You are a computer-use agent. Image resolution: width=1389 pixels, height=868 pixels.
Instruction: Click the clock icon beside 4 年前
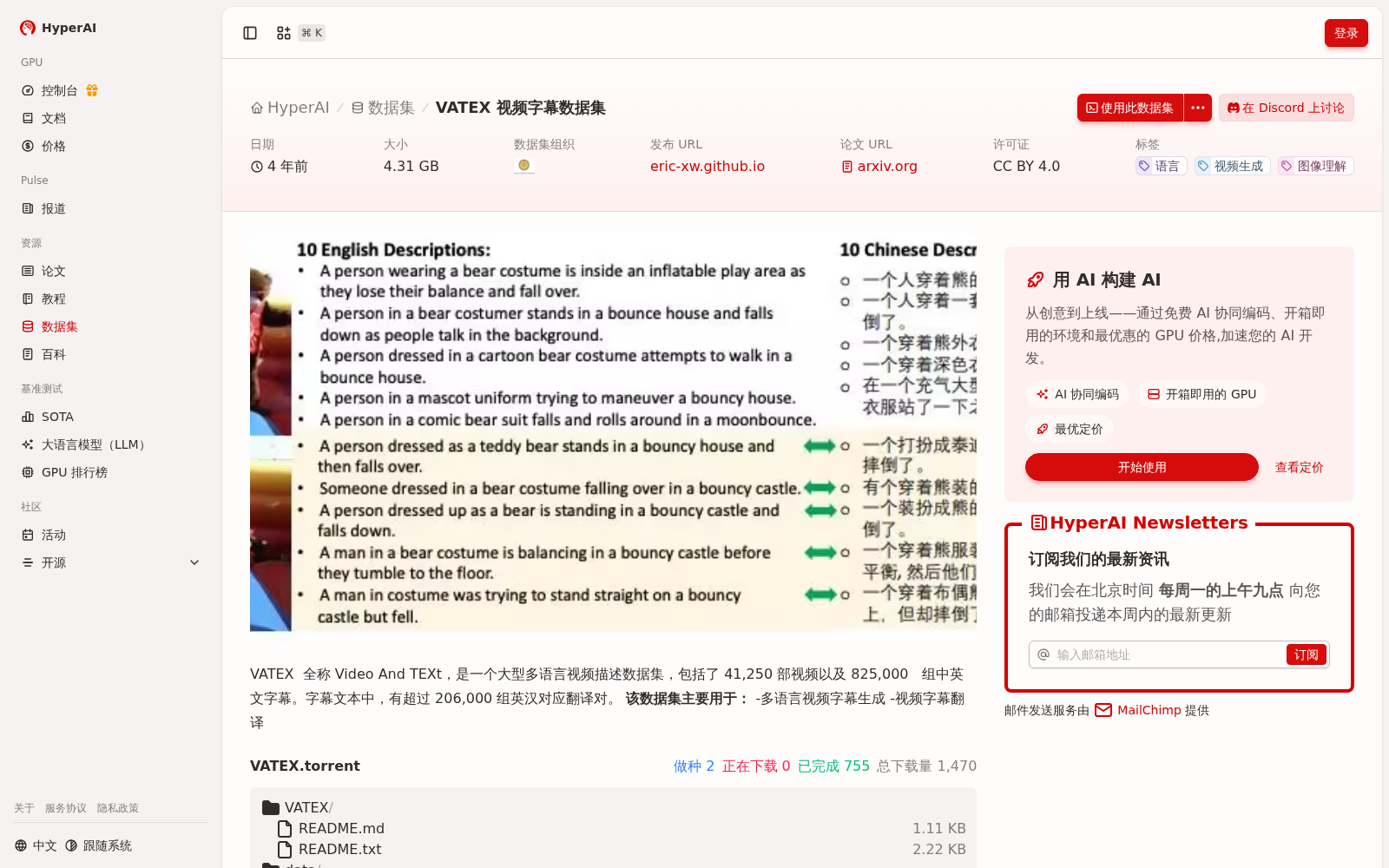tap(257, 167)
